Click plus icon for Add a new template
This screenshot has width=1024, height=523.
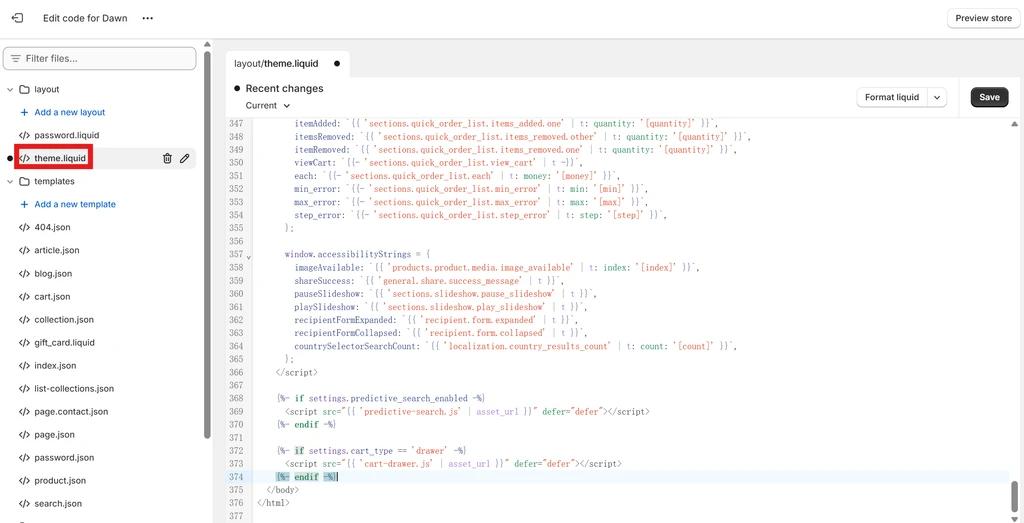[x=24, y=204]
